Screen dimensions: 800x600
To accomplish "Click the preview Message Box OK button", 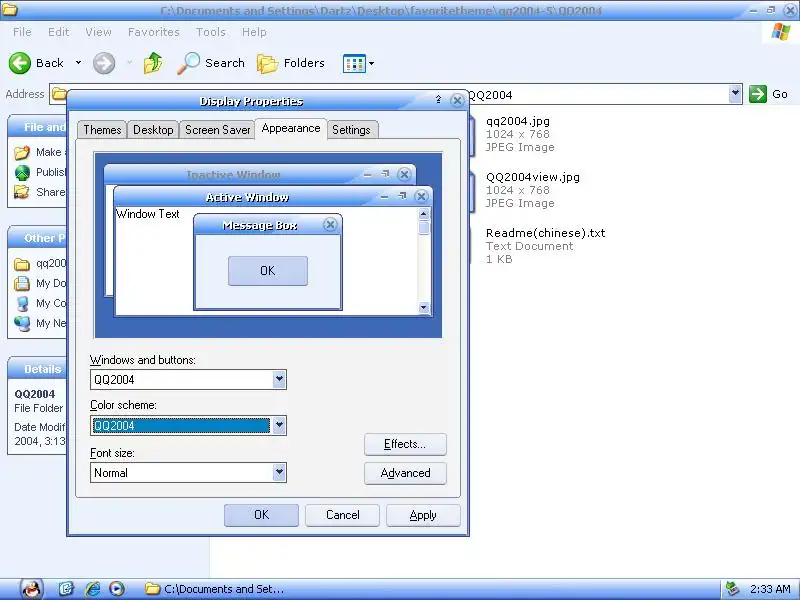I will 268,270.
